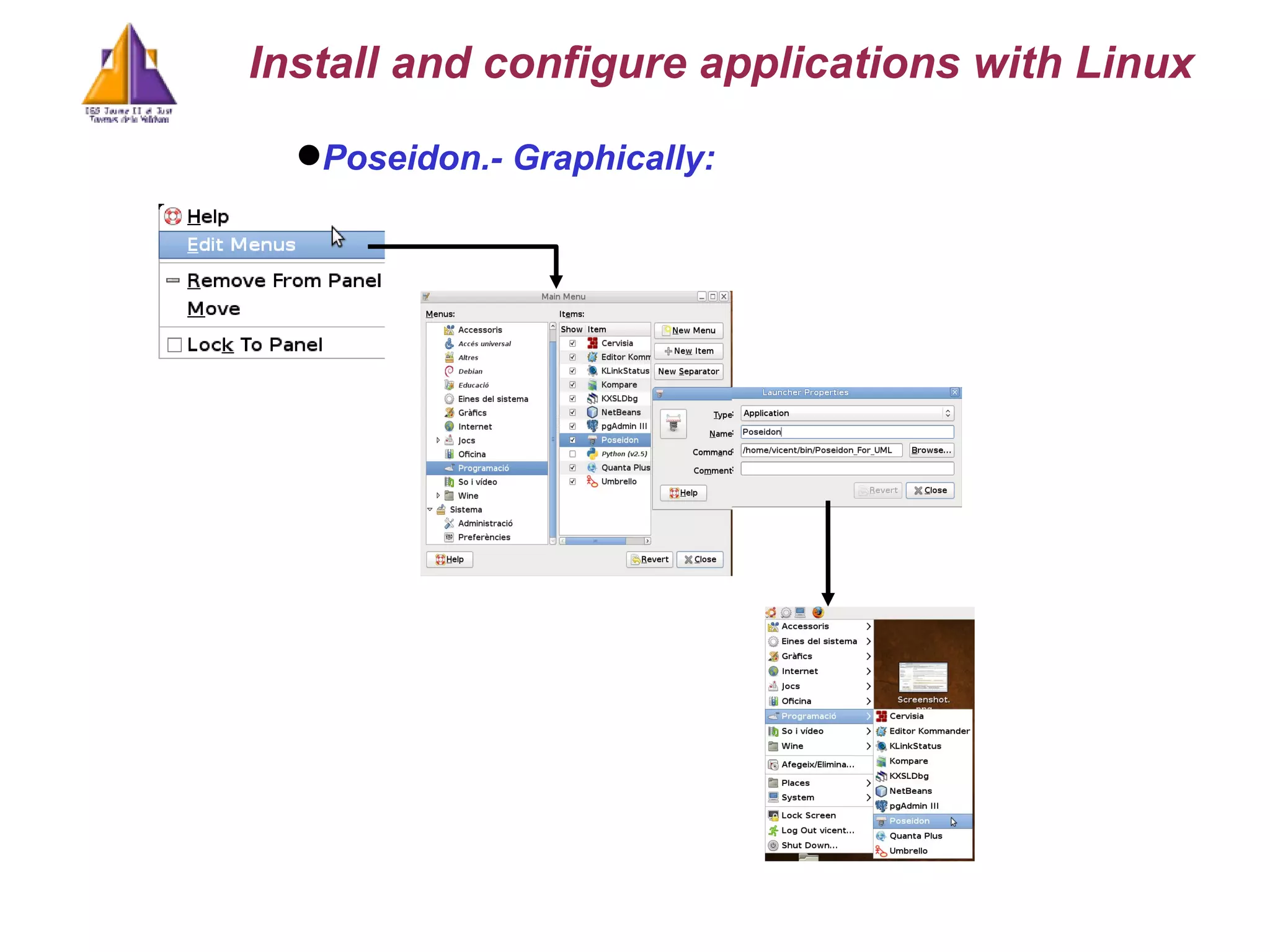Click the launcher icon chooser button
This screenshot has height=952, width=1270.
[x=673, y=424]
